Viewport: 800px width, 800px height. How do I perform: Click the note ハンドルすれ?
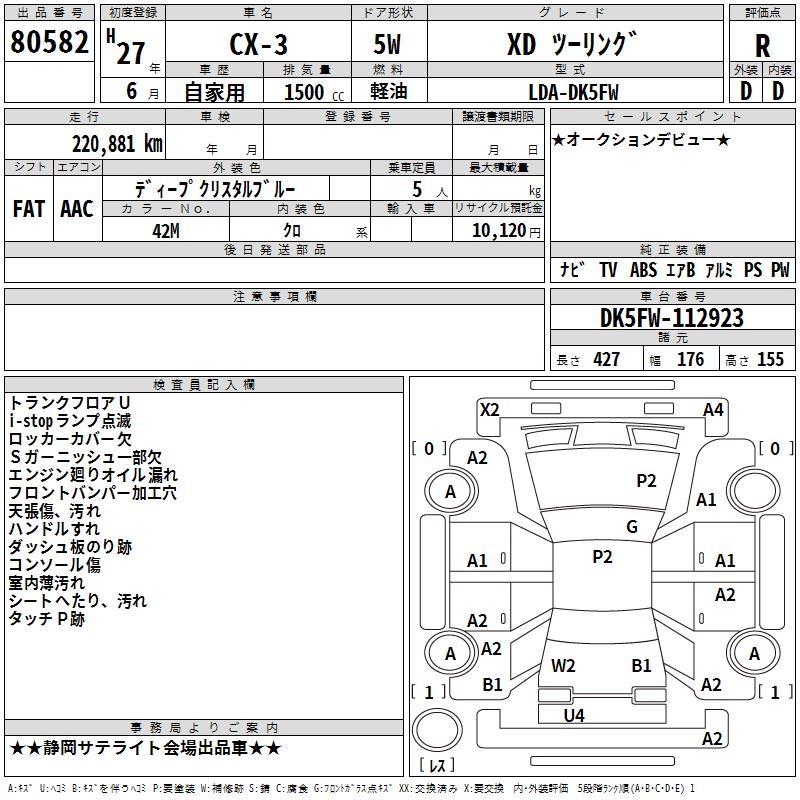pyautogui.click(x=55, y=529)
